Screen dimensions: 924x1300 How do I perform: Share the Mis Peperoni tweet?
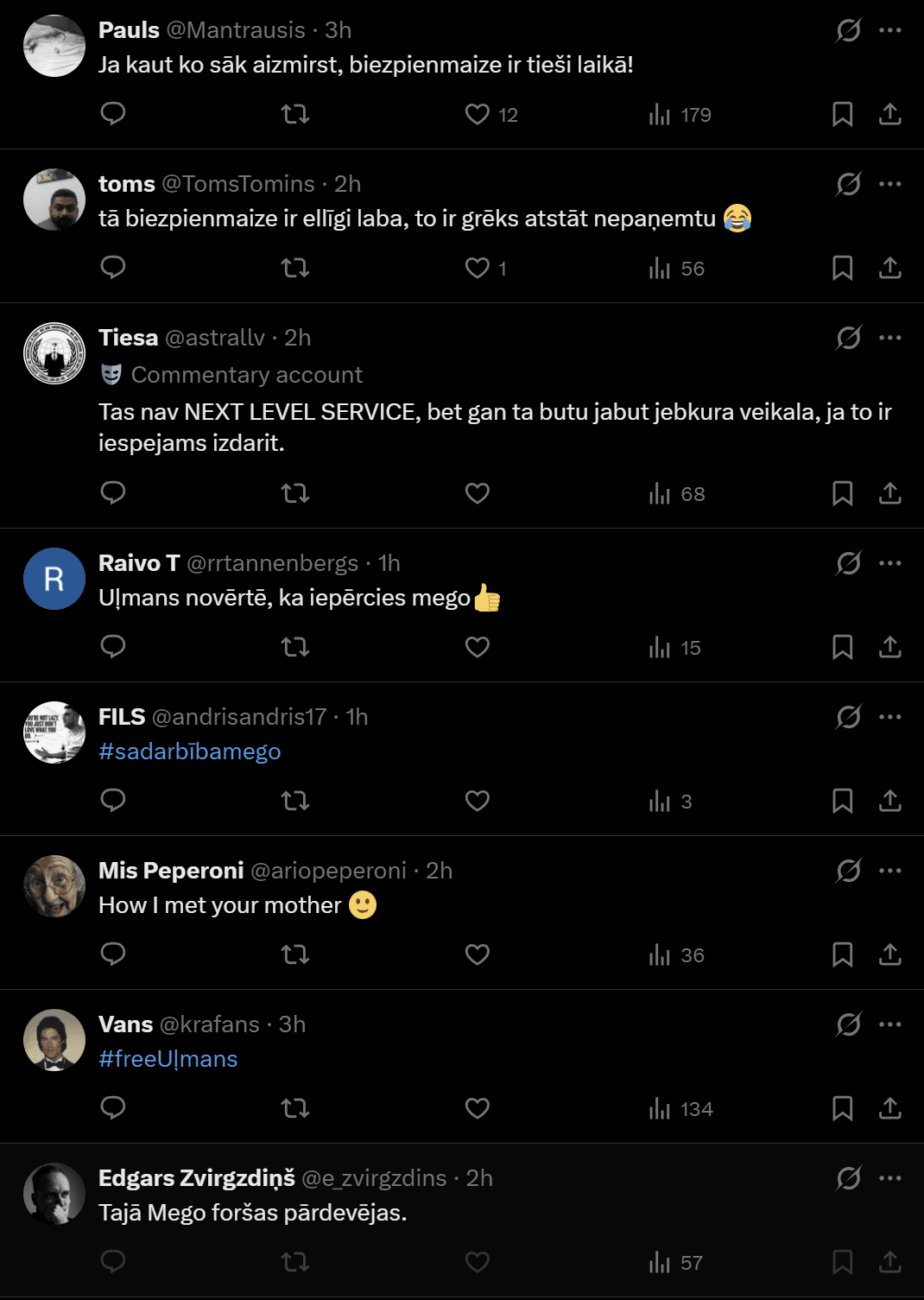click(x=889, y=954)
